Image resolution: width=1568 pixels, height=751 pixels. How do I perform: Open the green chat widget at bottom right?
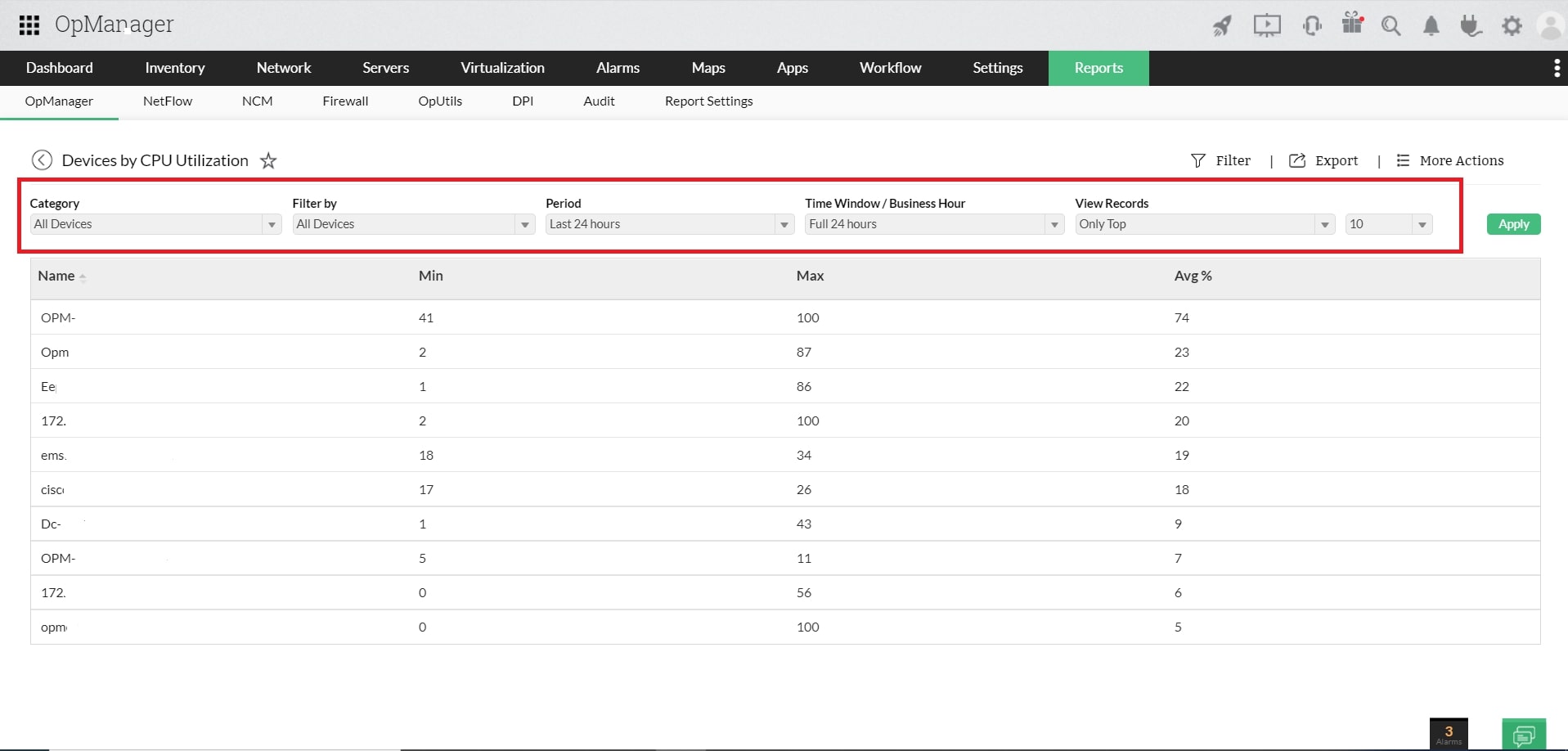(1526, 734)
